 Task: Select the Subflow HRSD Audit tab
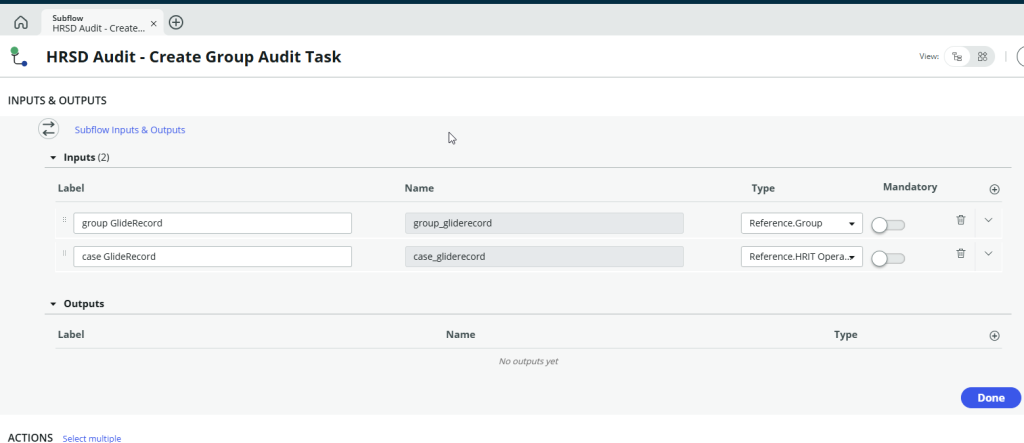click(96, 22)
